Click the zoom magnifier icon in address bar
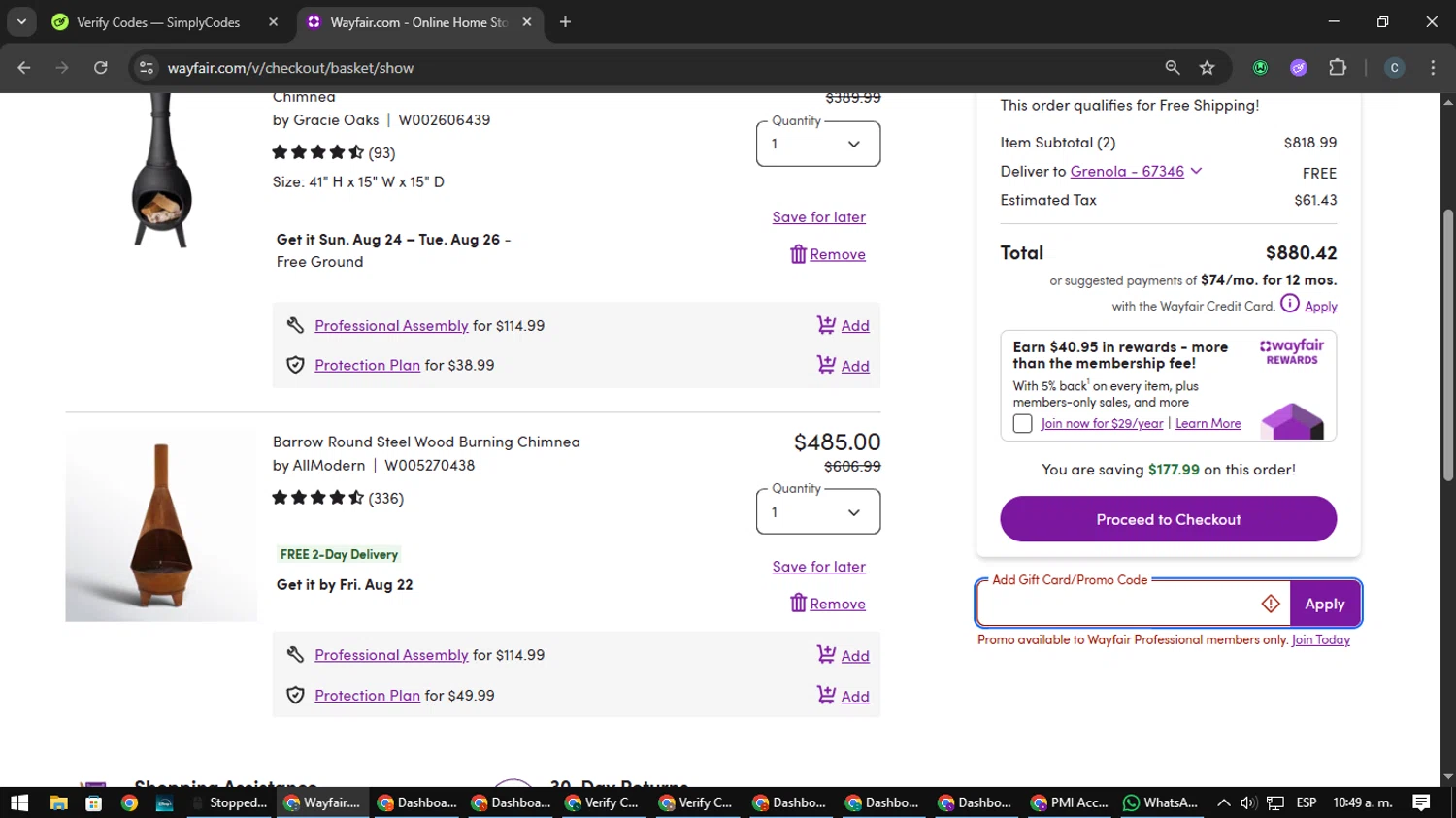 point(1173,68)
